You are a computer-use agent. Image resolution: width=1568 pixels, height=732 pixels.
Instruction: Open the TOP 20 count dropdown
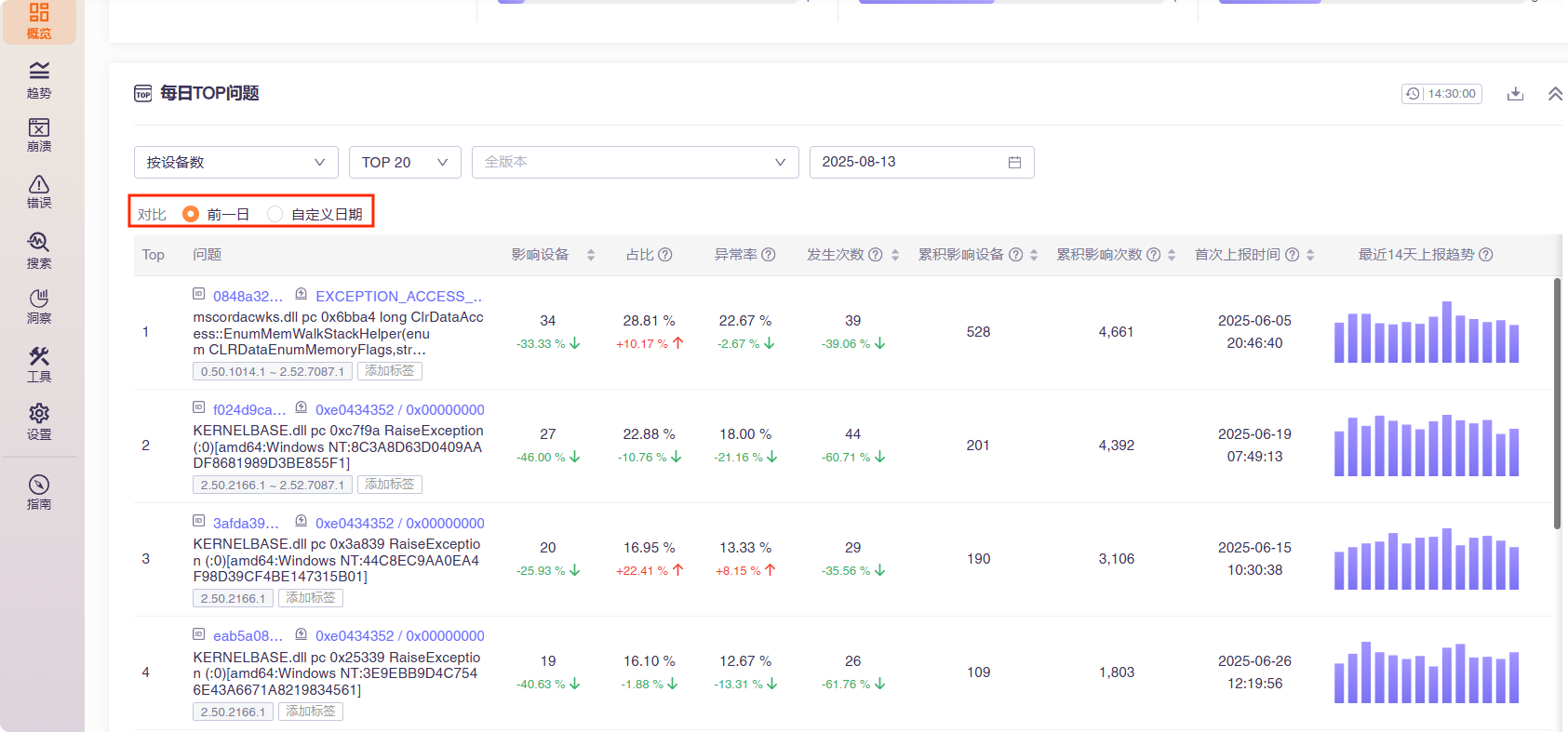click(405, 162)
